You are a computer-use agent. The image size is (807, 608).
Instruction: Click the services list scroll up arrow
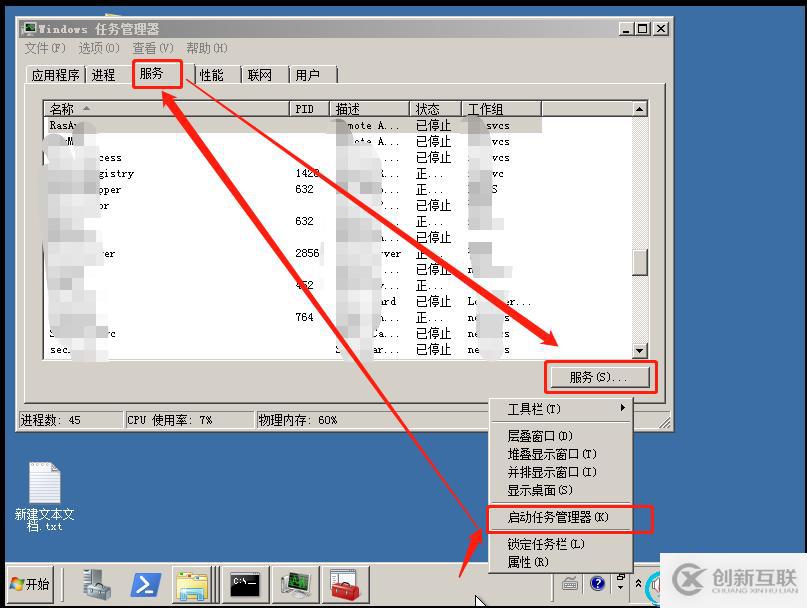coord(639,109)
